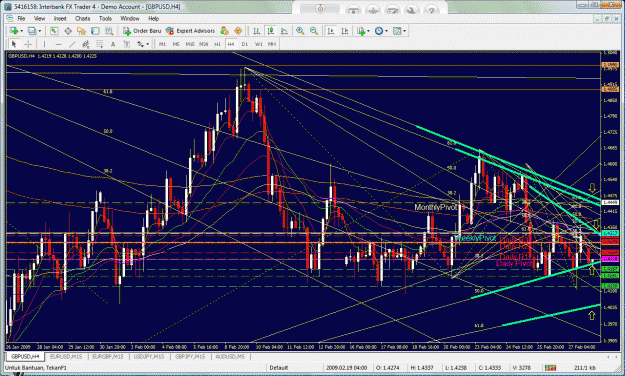Open the Insert menu
Screen dimensions: 625x376
[60, 18]
